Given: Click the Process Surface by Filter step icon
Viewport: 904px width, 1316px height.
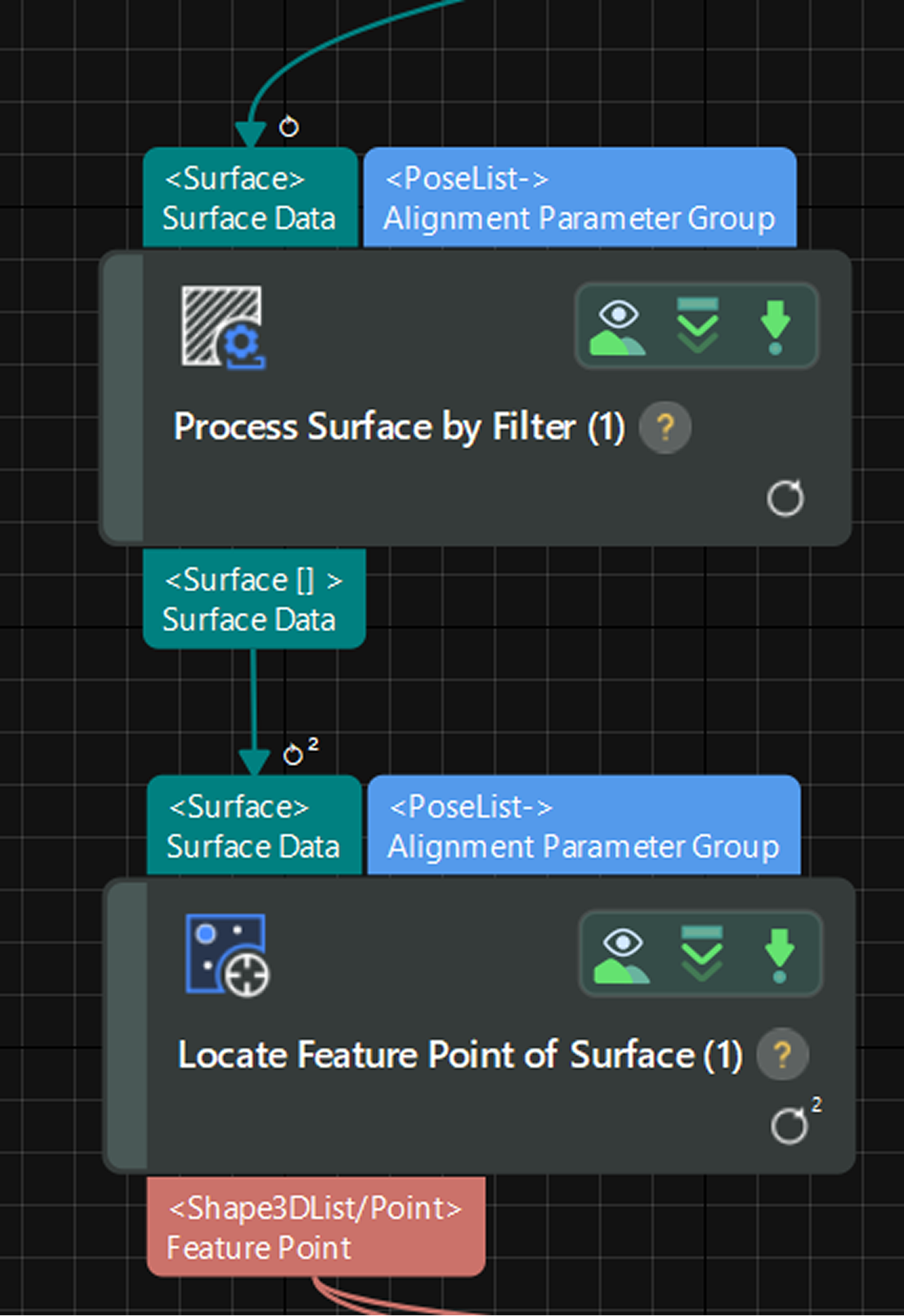Looking at the screenshot, I should 222,327.
